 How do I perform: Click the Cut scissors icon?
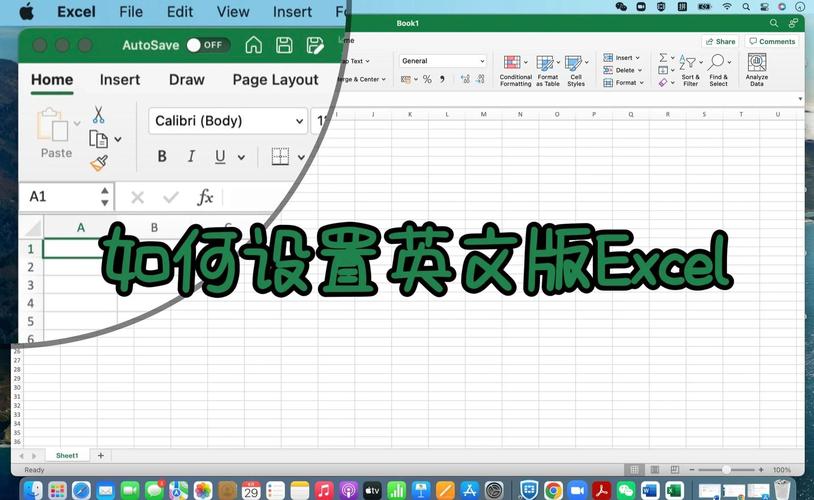[x=98, y=115]
